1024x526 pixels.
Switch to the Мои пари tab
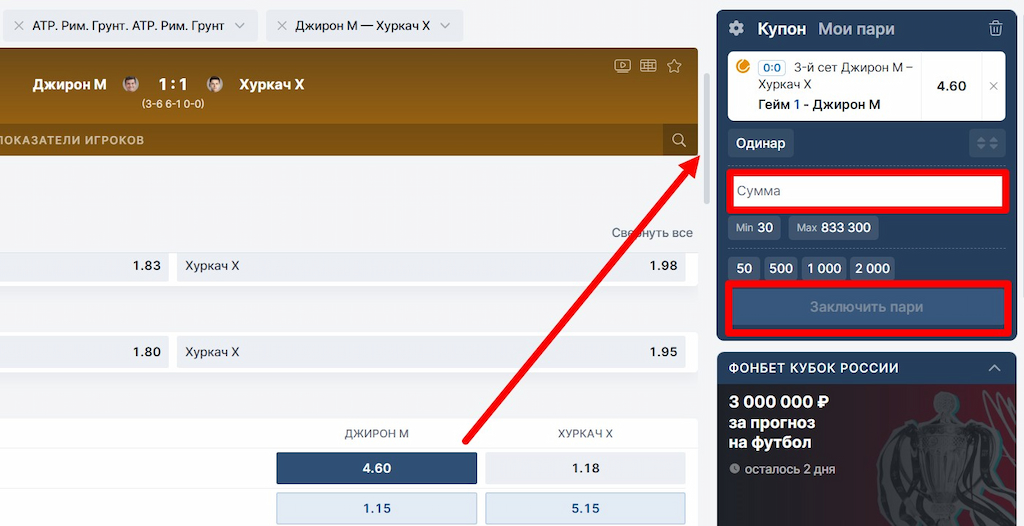coord(856,29)
